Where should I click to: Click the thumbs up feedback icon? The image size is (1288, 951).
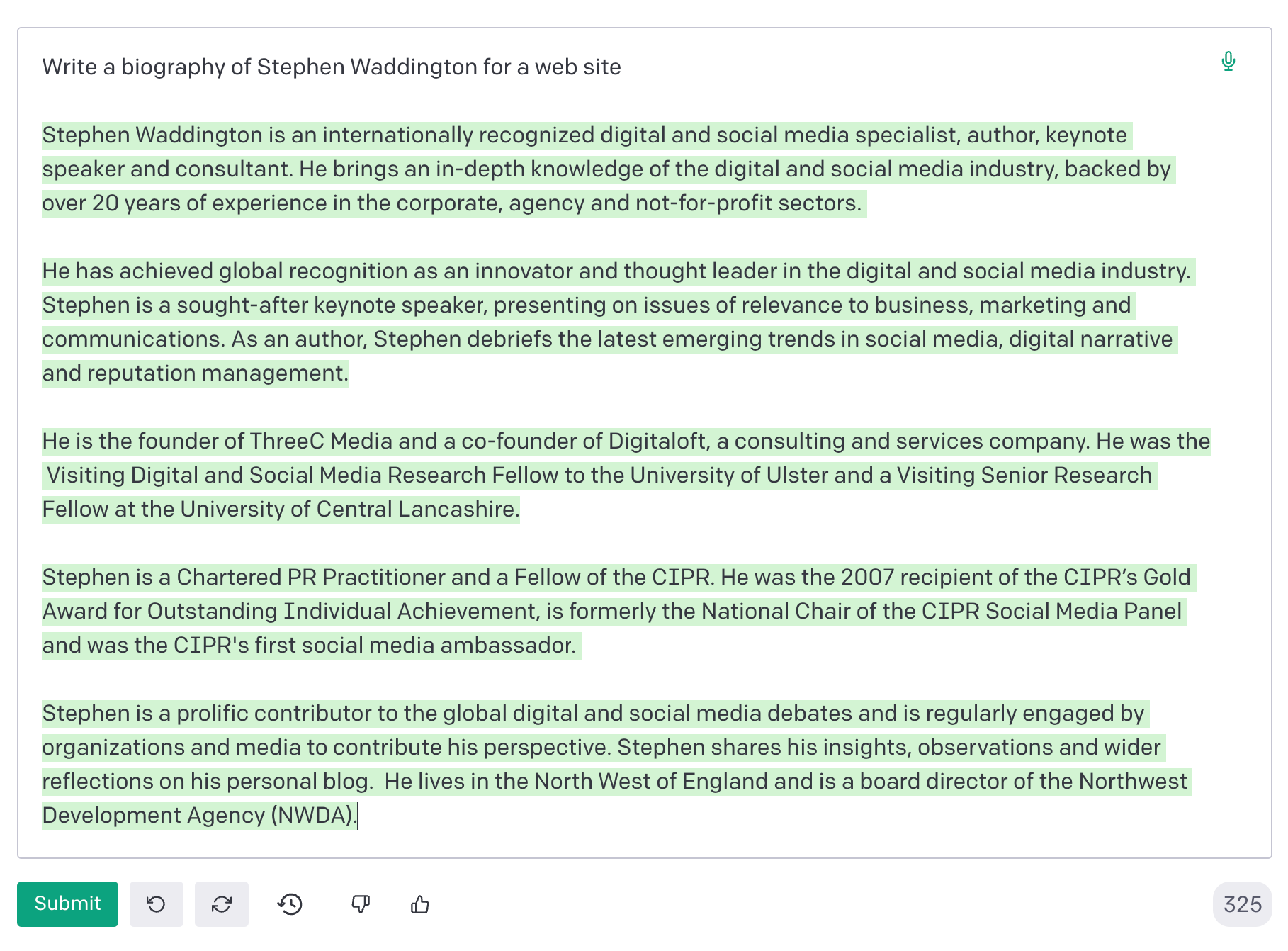tap(420, 904)
